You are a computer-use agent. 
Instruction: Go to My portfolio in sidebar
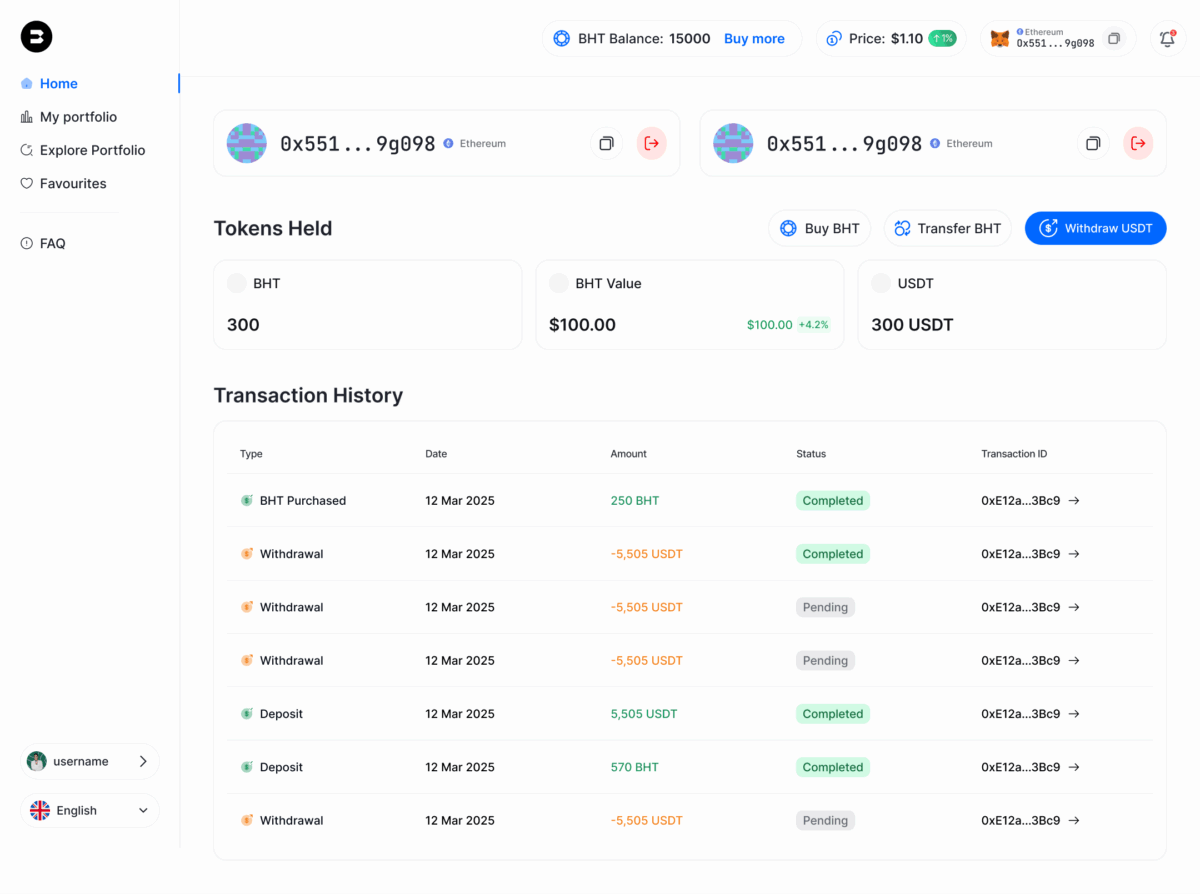[78, 117]
